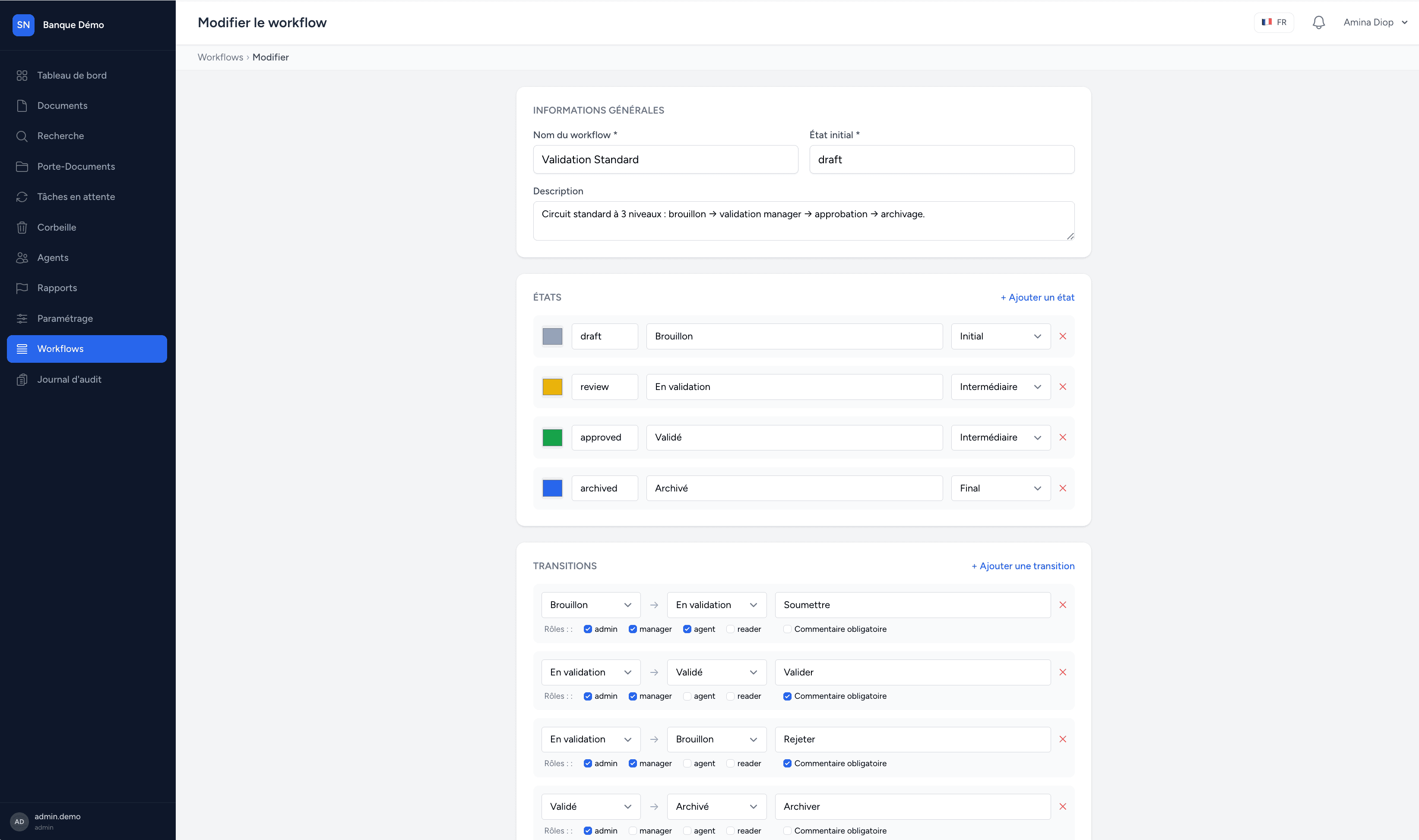
Task: Uncheck agent role for Soumettre transition
Action: pos(687,629)
